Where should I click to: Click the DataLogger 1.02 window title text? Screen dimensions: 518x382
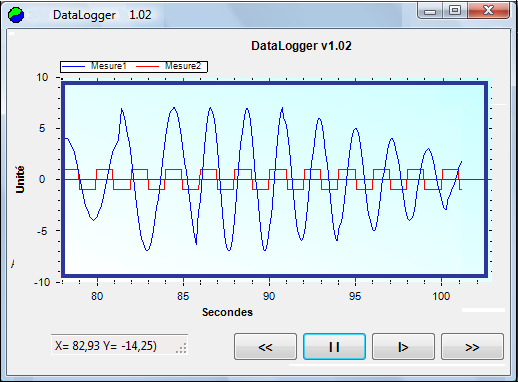coord(102,15)
